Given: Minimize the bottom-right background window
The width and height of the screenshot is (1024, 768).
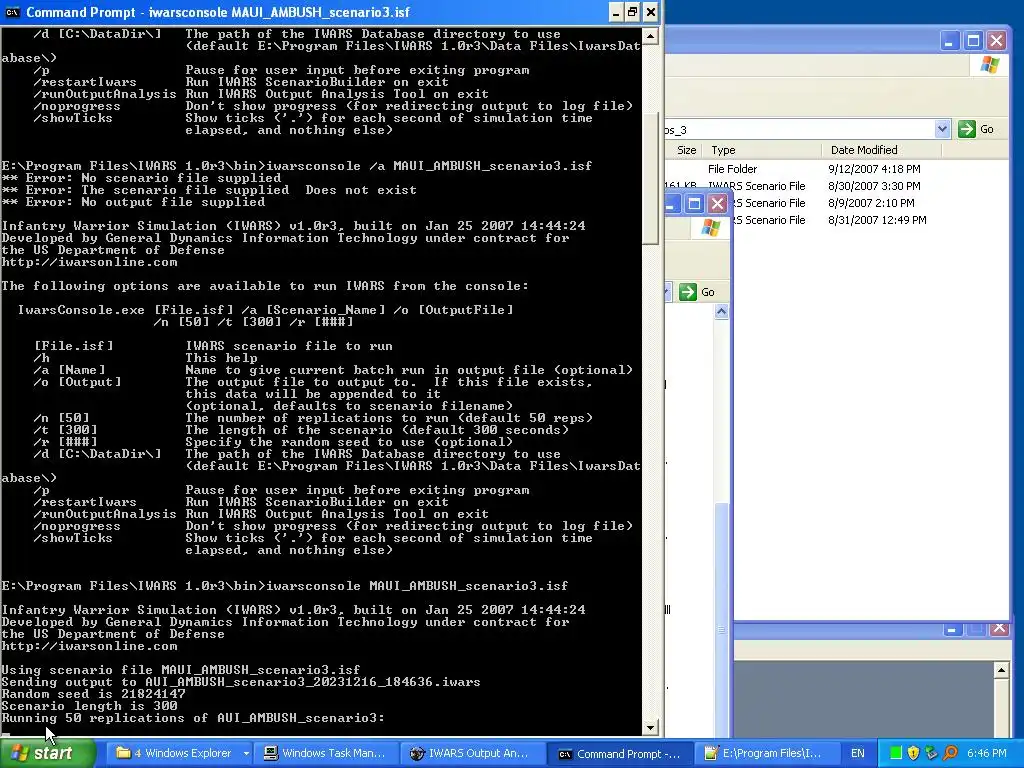Looking at the screenshot, I should click(952, 629).
